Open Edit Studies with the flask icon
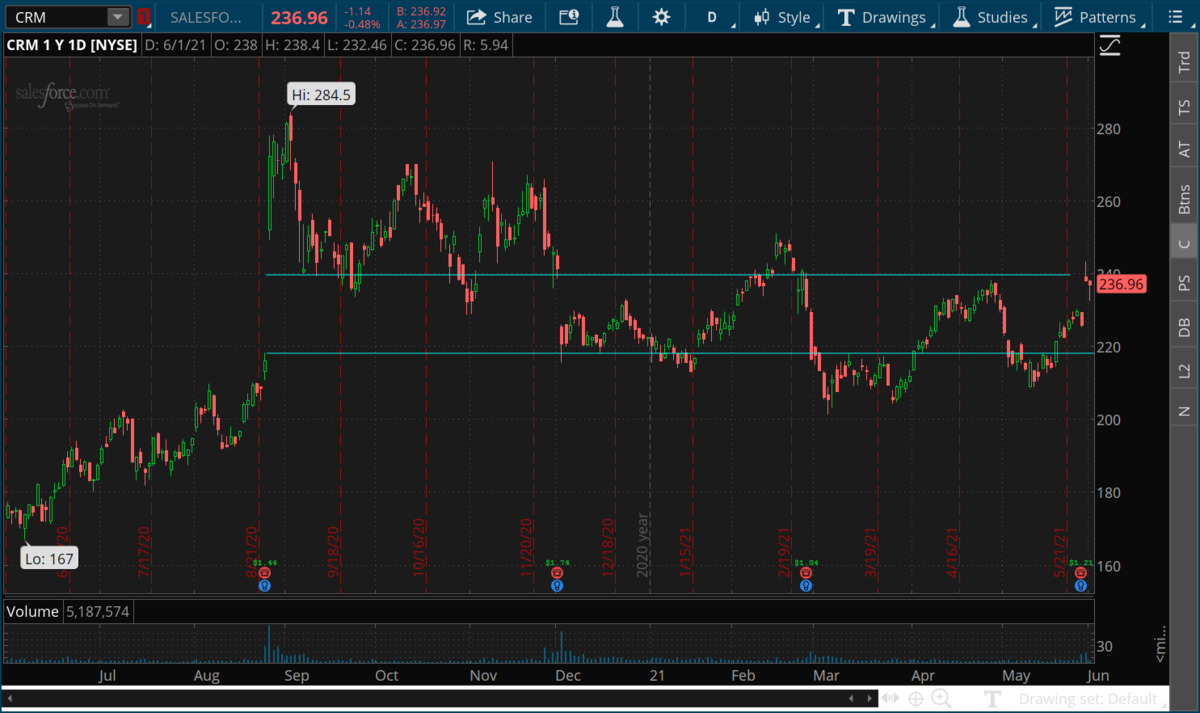Image resolution: width=1200 pixels, height=713 pixels. [614, 17]
